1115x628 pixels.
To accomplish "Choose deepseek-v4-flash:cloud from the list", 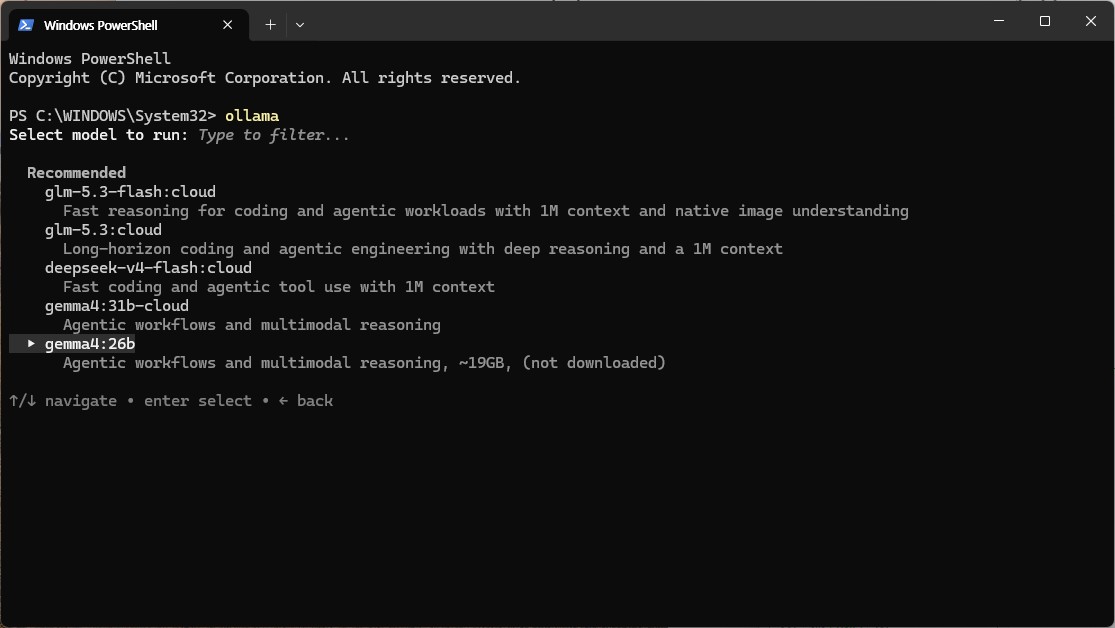I will (x=148, y=268).
